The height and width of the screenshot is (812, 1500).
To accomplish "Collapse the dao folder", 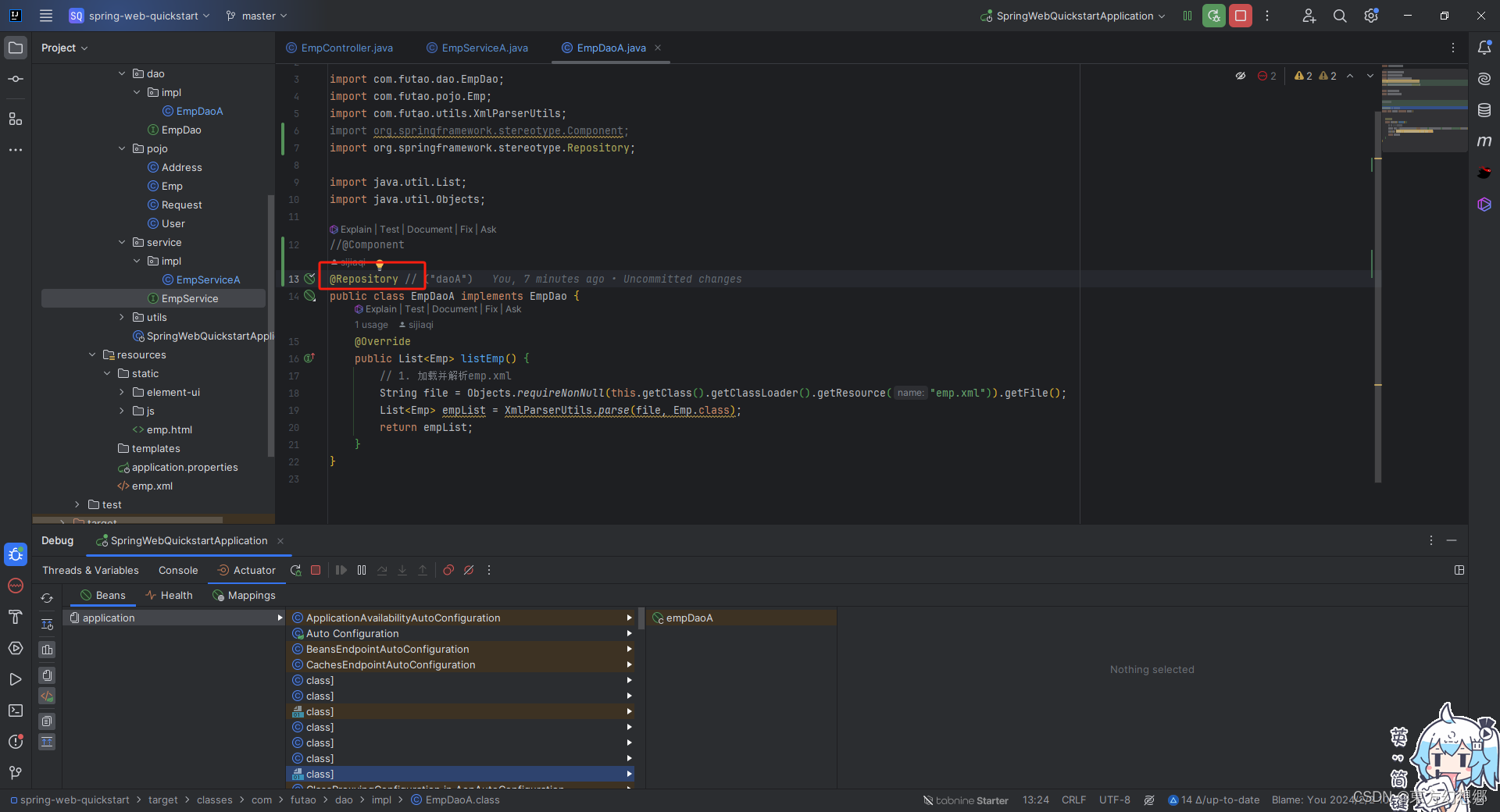I will (122, 73).
